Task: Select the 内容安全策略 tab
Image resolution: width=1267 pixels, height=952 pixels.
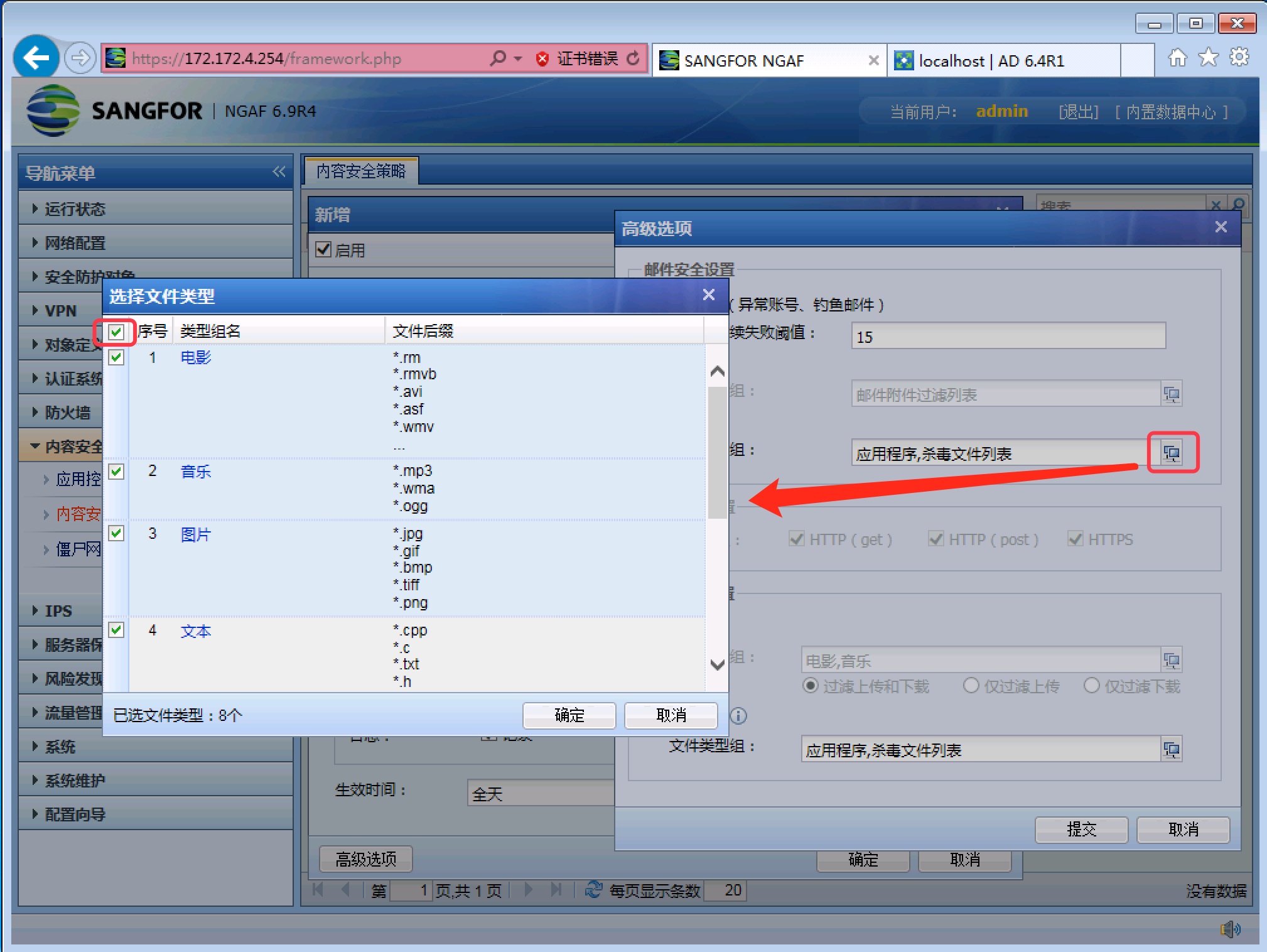Action: [x=361, y=171]
